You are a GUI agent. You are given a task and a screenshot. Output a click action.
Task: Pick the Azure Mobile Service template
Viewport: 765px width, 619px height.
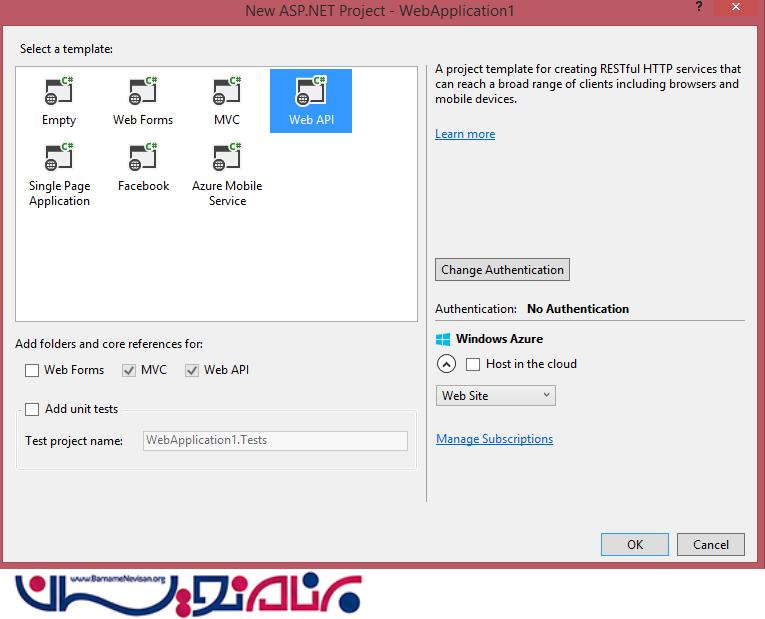coord(227,174)
